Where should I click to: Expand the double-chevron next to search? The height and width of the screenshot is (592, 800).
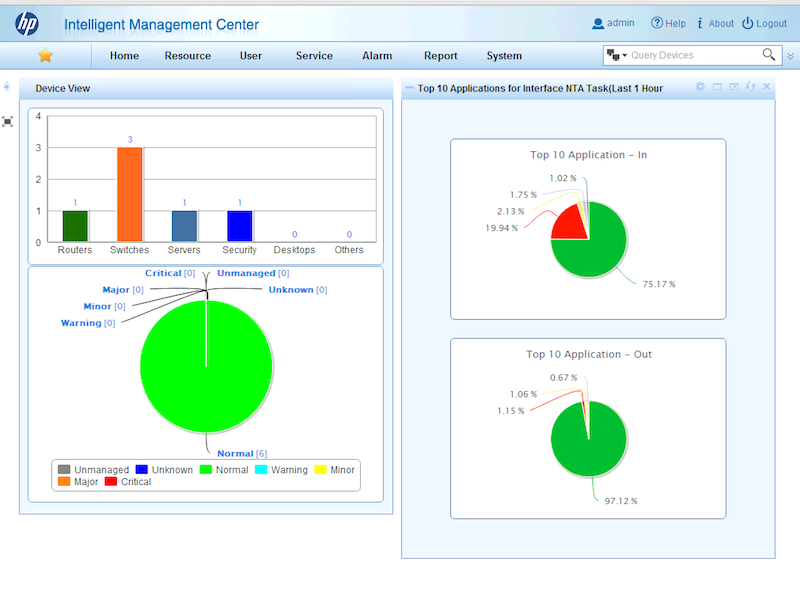[x=790, y=56]
